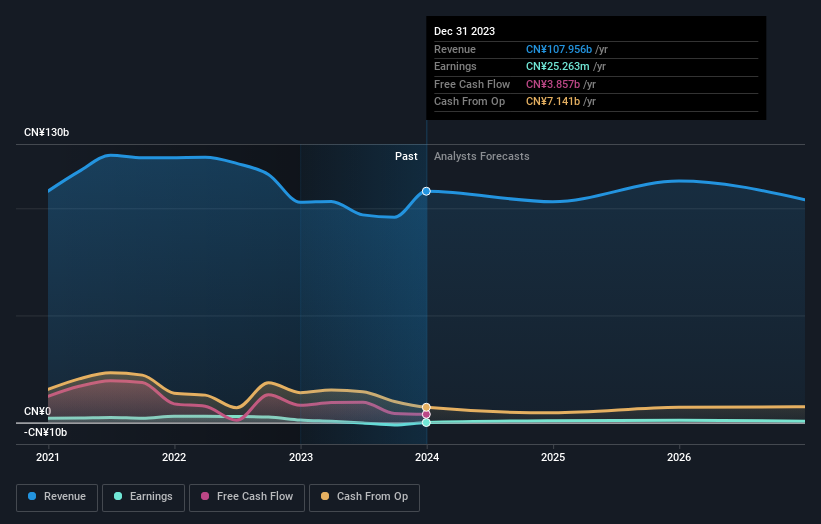Click the teal Earnings data point marker
The image size is (821, 524).
[426, 422]
